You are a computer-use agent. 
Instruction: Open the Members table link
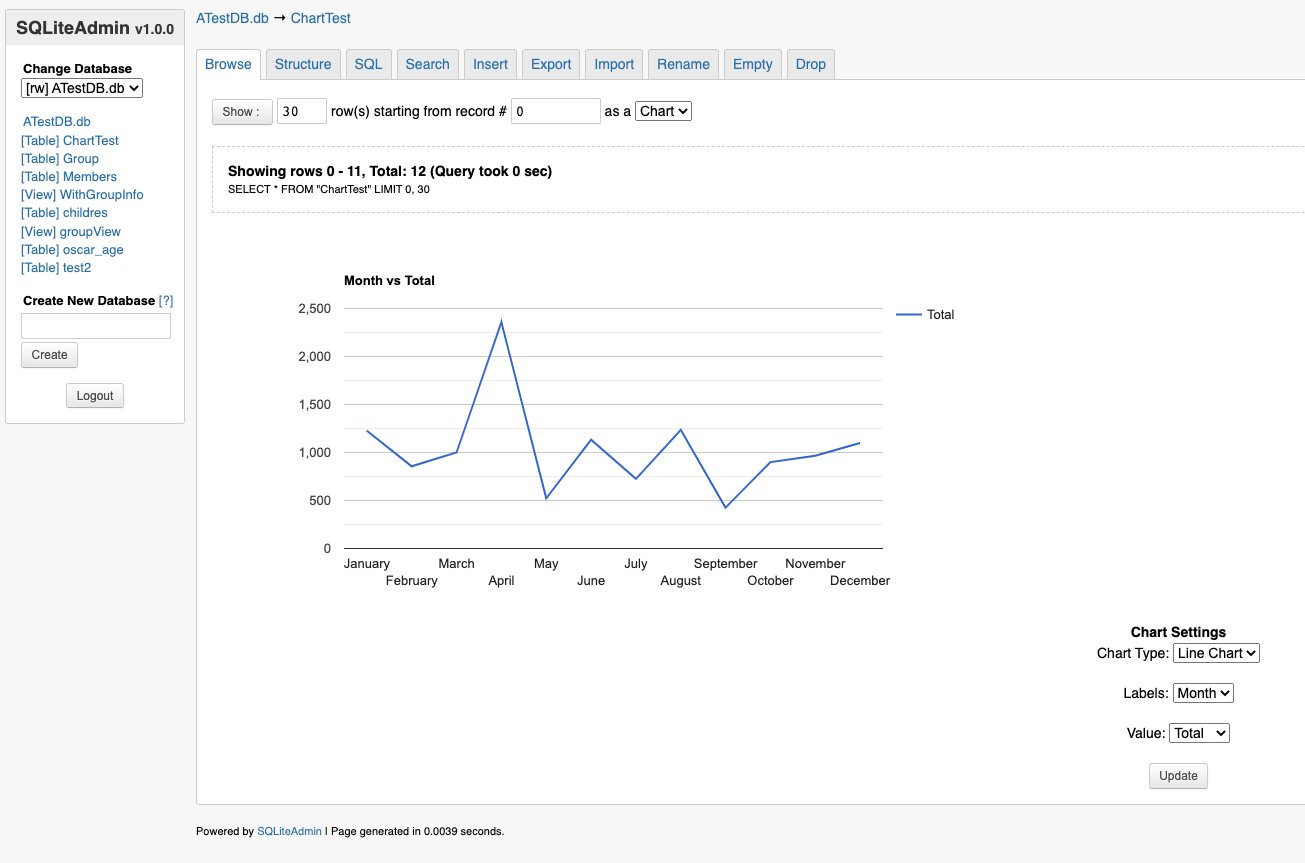coord(69,177)
